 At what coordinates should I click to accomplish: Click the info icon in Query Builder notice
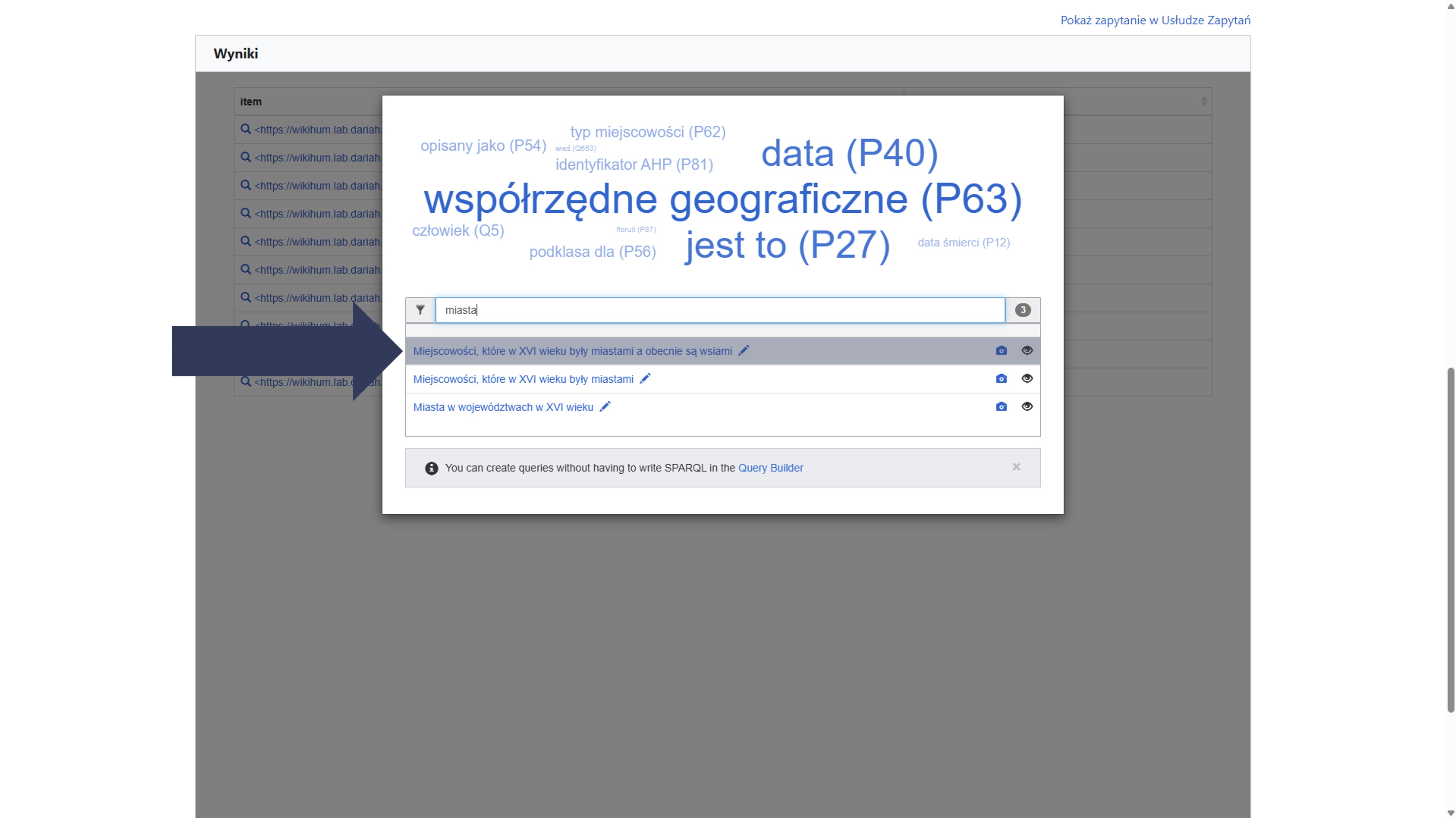(x=431, y=468)
